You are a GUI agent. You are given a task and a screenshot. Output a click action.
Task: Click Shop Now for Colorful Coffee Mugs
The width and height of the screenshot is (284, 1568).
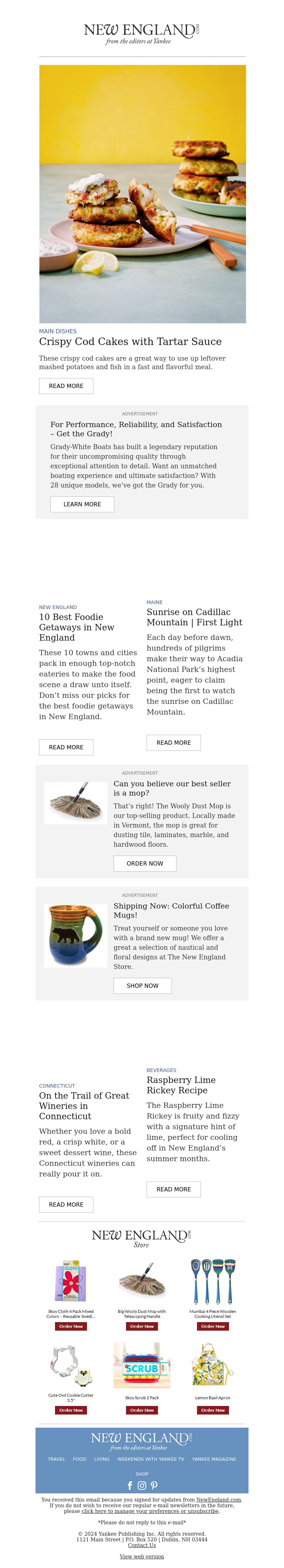click(142, 986)
